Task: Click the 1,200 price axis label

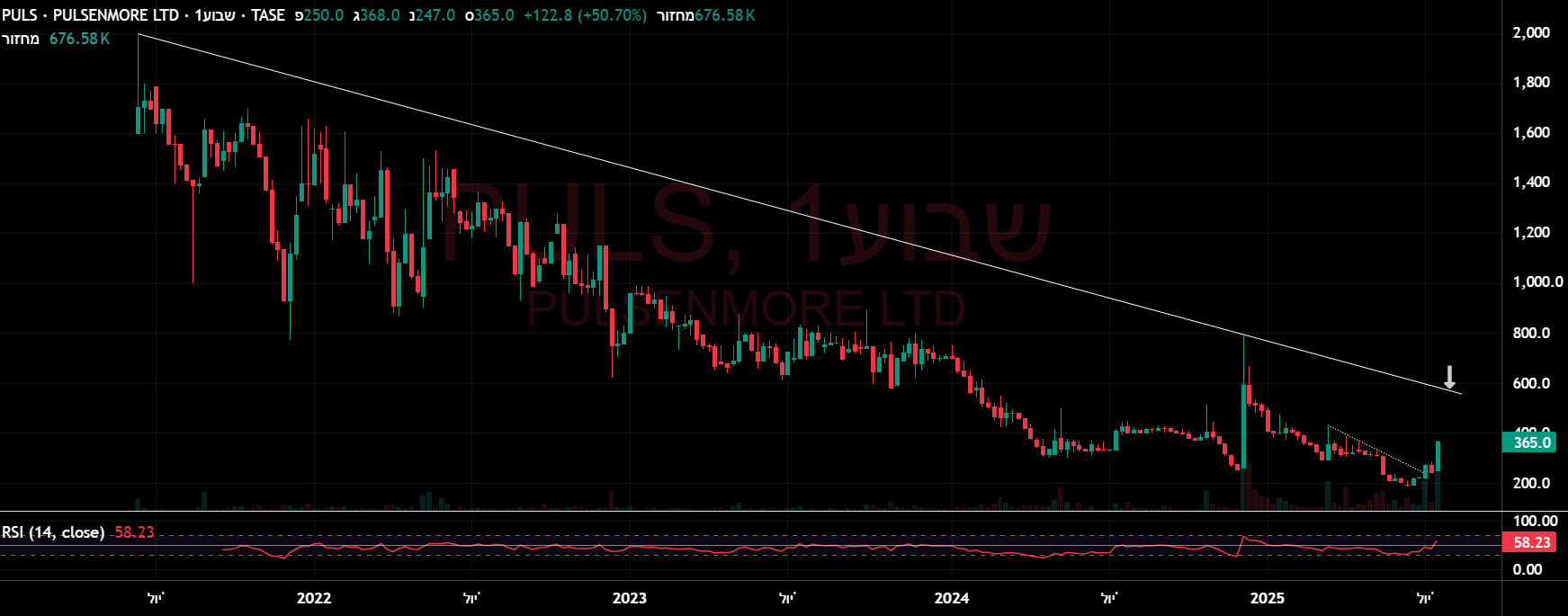Action: tap(1531, 232)
